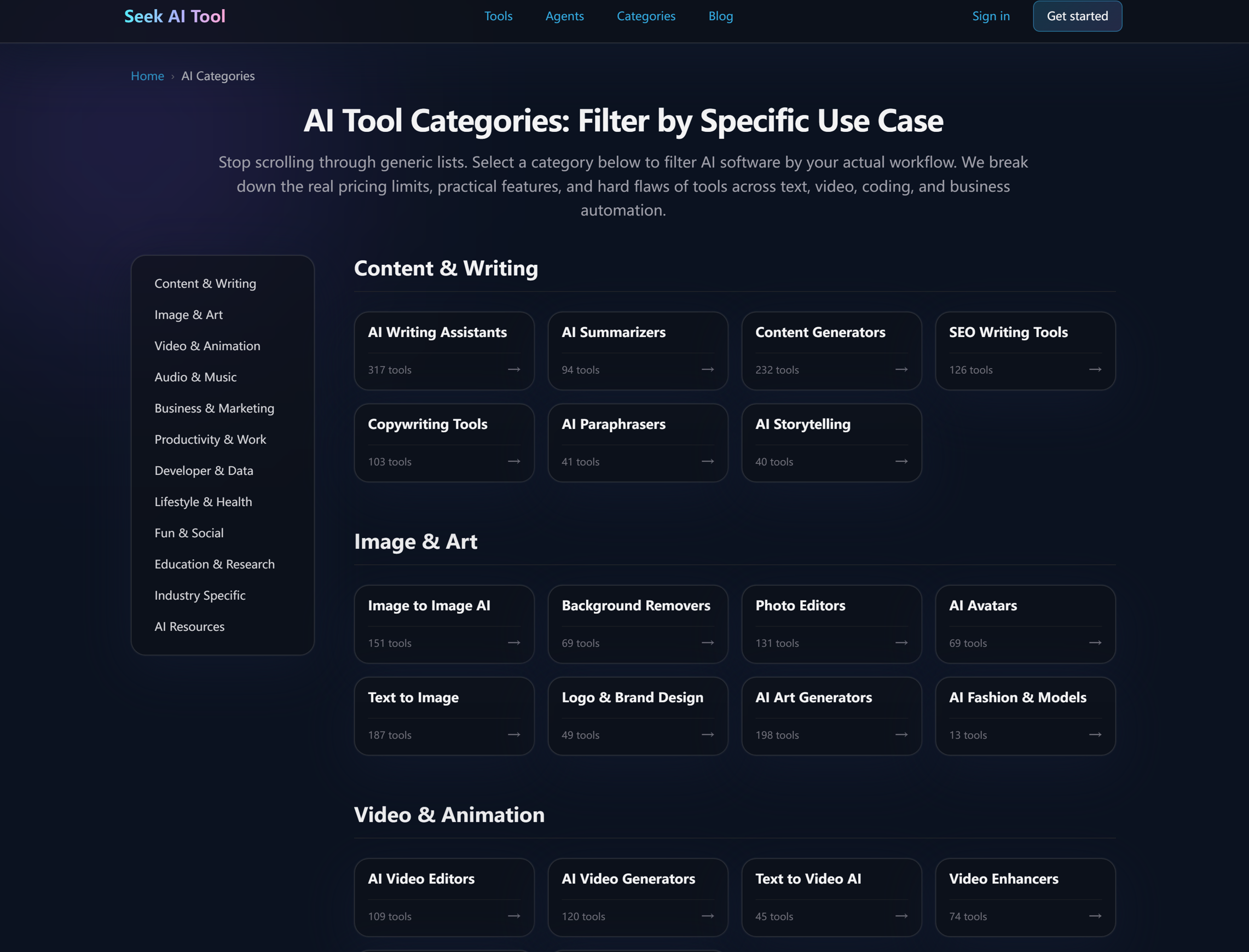Go to Blog in top navigation
Image resolution: width=1249 pixels, height=952 pixels.
point(720,16)
